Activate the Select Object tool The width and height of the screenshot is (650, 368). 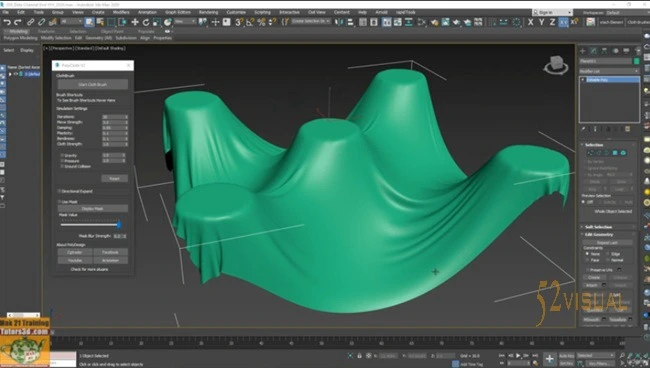(89, 22)
